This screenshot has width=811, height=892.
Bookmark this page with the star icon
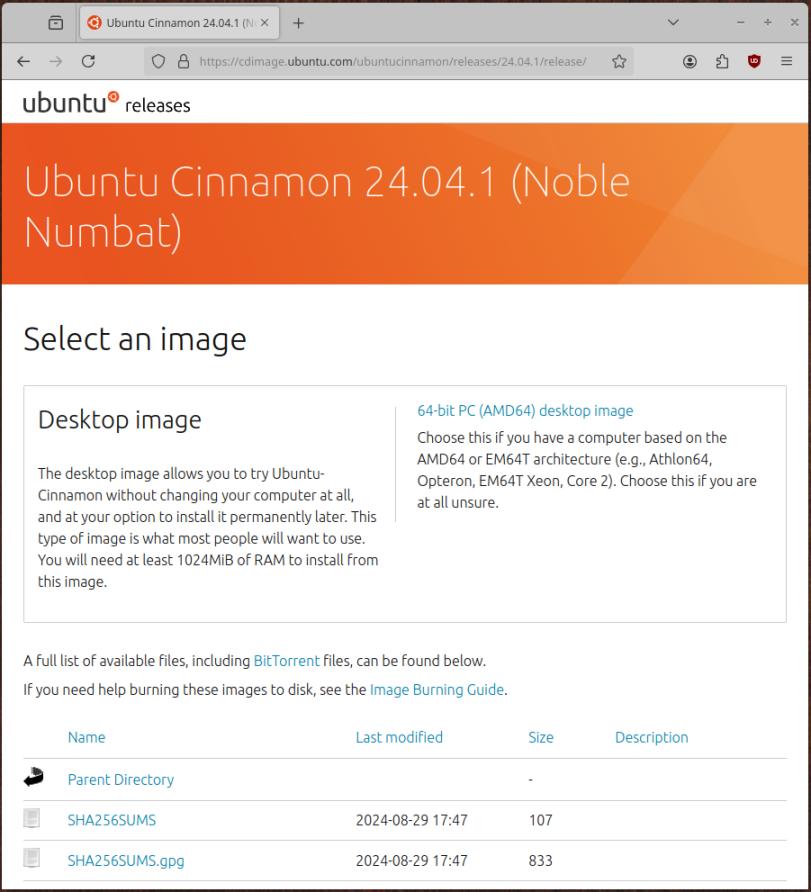(619, 61)
